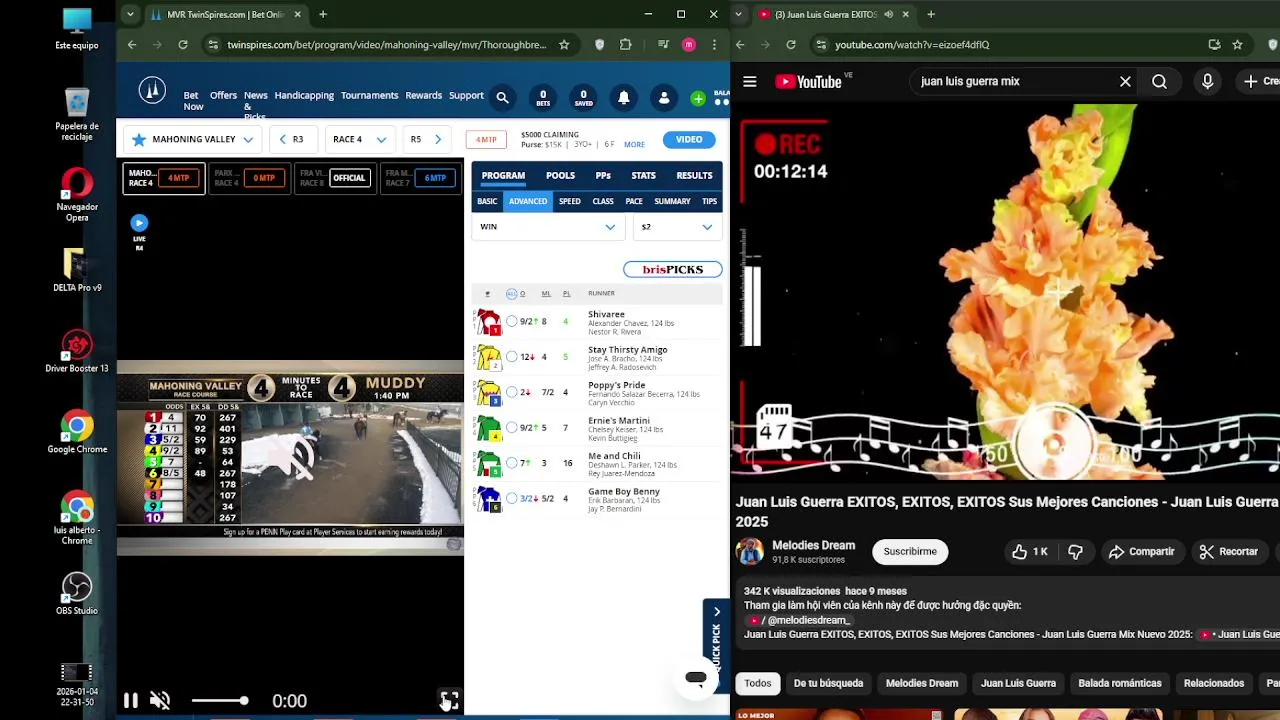Screen dimensions: 1280x720
Task: Go to previous race R3
Action: tap(291, 139)
